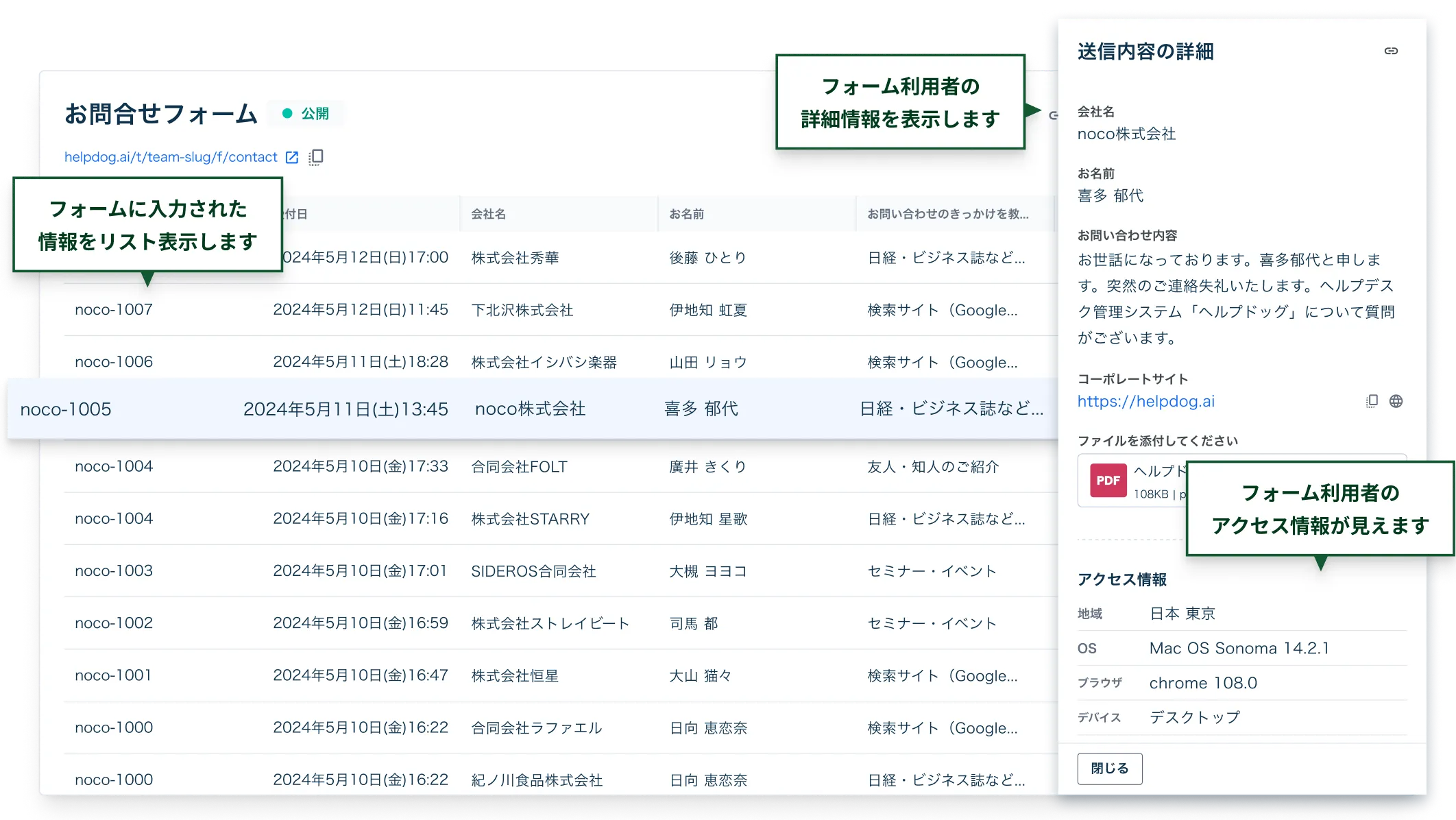Copy the link in the detail panel header
The width and height of the screenshot is (1456, 820).
pos(1391,51)
